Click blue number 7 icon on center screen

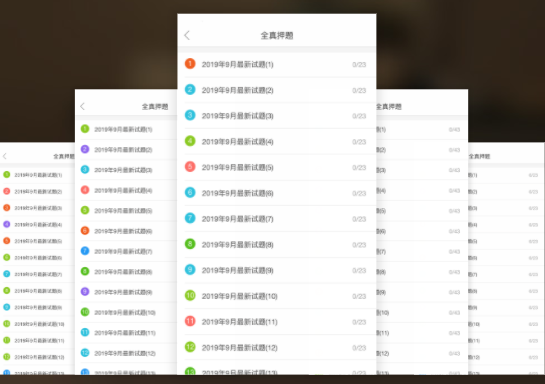coord(190,218)
